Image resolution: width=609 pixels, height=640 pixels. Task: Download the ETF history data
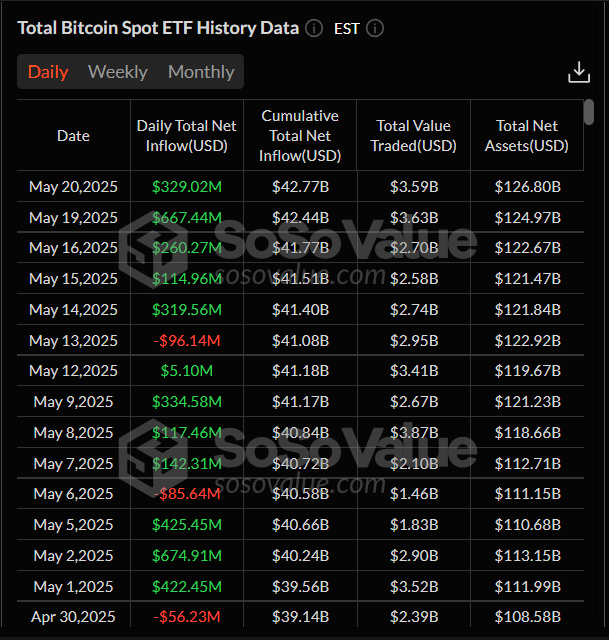pos(579,72)
